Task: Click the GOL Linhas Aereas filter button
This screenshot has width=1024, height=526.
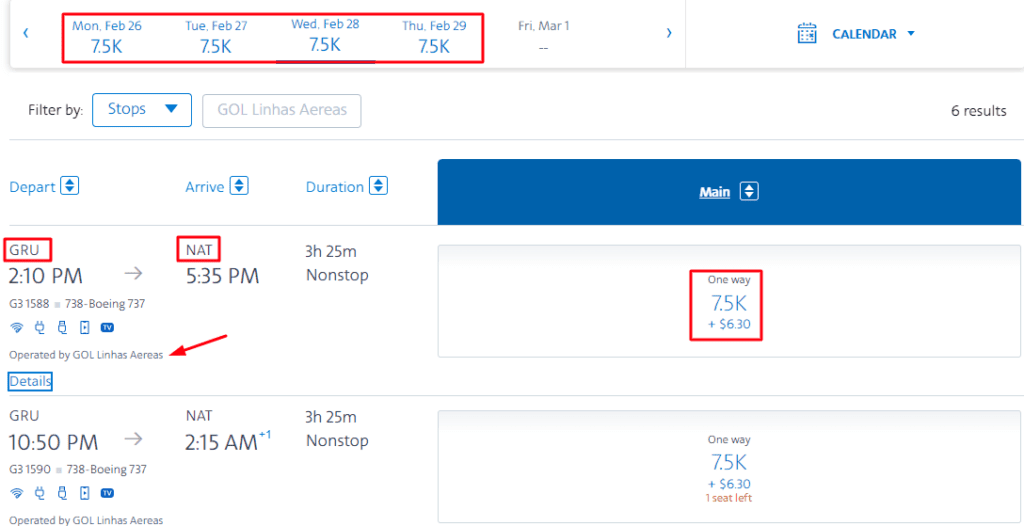Action: pos(282,110)
